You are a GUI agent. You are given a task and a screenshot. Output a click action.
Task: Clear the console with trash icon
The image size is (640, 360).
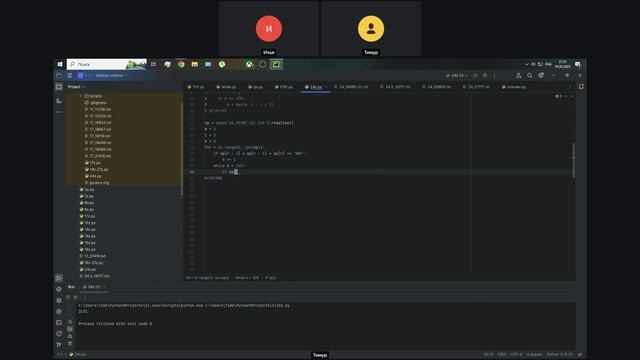[x=70, y=343]
